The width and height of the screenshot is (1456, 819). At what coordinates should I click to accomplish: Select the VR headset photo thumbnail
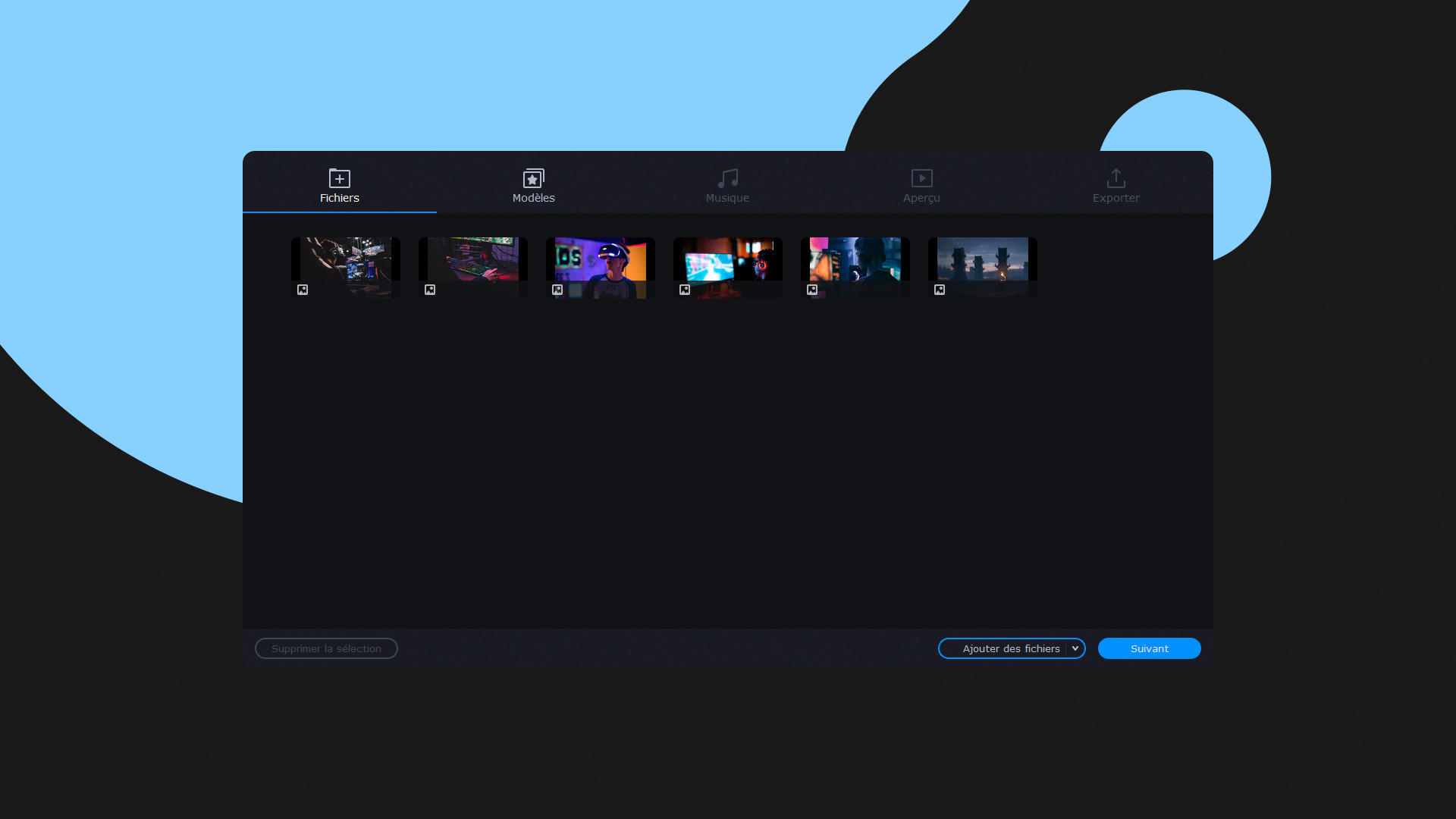601,262
